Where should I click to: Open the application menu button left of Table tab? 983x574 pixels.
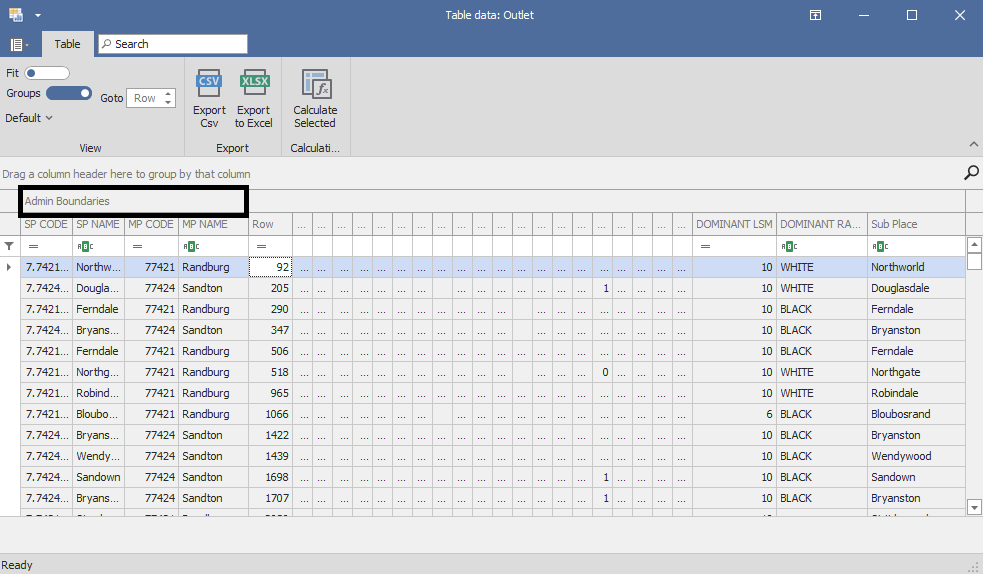tap(18, 44)
